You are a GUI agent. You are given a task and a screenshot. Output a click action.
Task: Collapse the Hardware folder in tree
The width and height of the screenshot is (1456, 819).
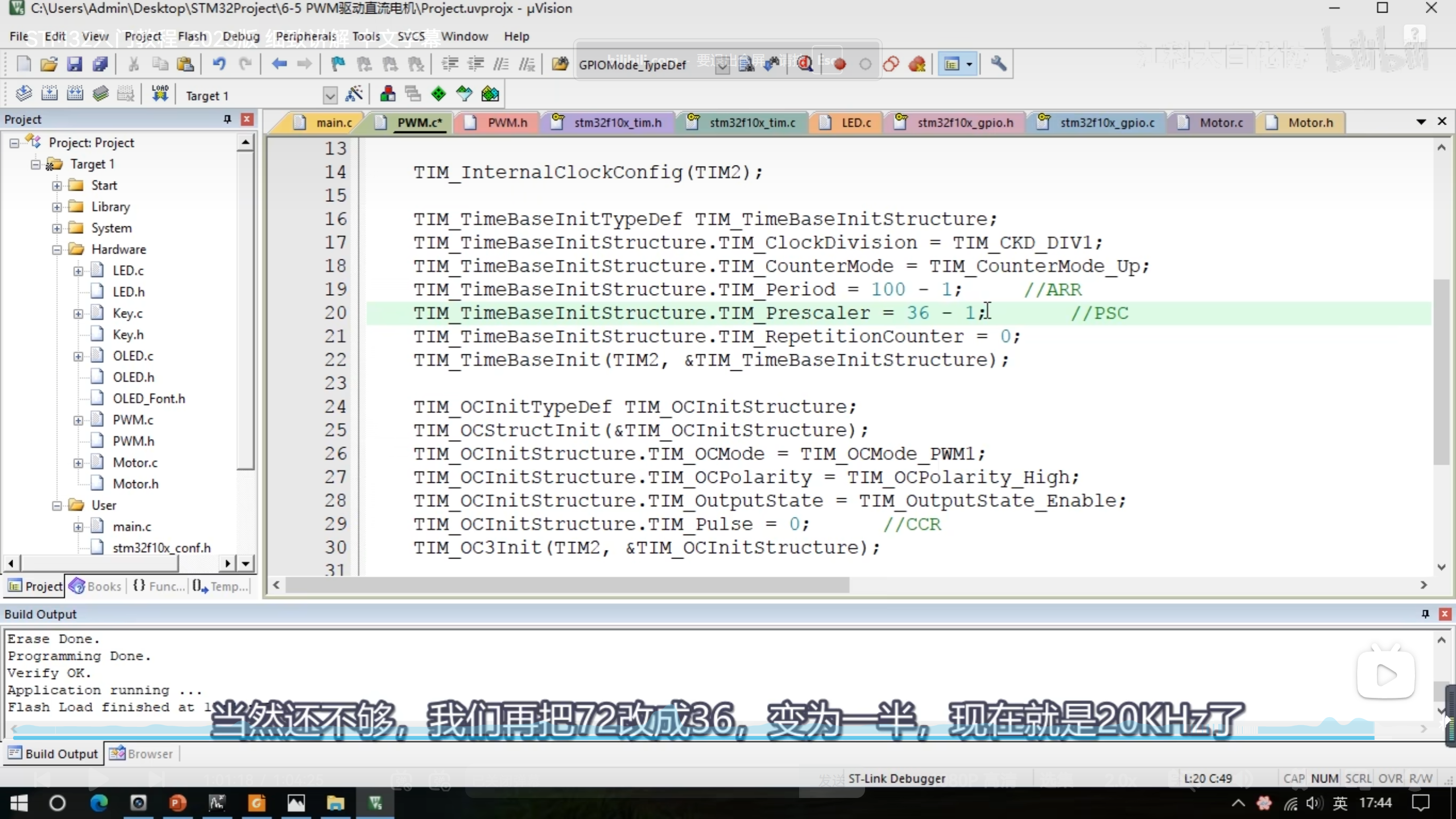pos(57,250)
